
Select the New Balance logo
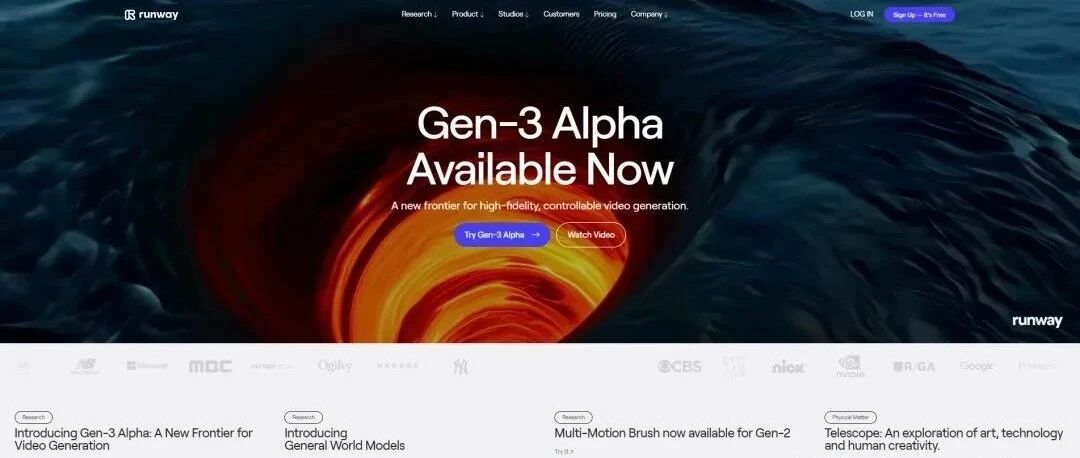tap(85, 366)
